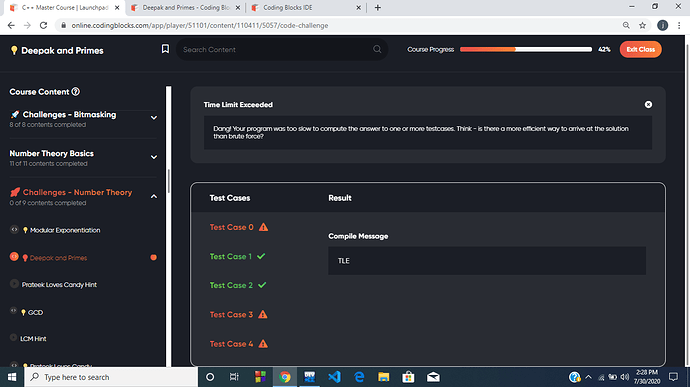Close the Coding Blocks IDE tab
The height and width of the screenshot is (387, 690).
pyautogui.click(x=358, y=7)
